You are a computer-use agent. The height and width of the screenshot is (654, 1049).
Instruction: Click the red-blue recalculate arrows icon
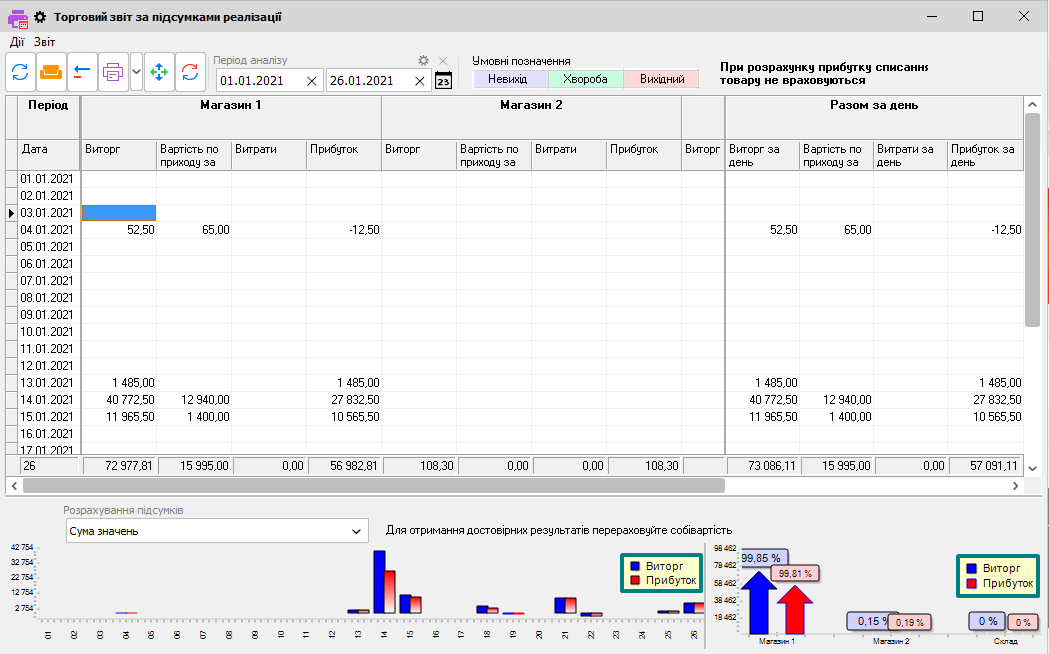pos(190,72)
